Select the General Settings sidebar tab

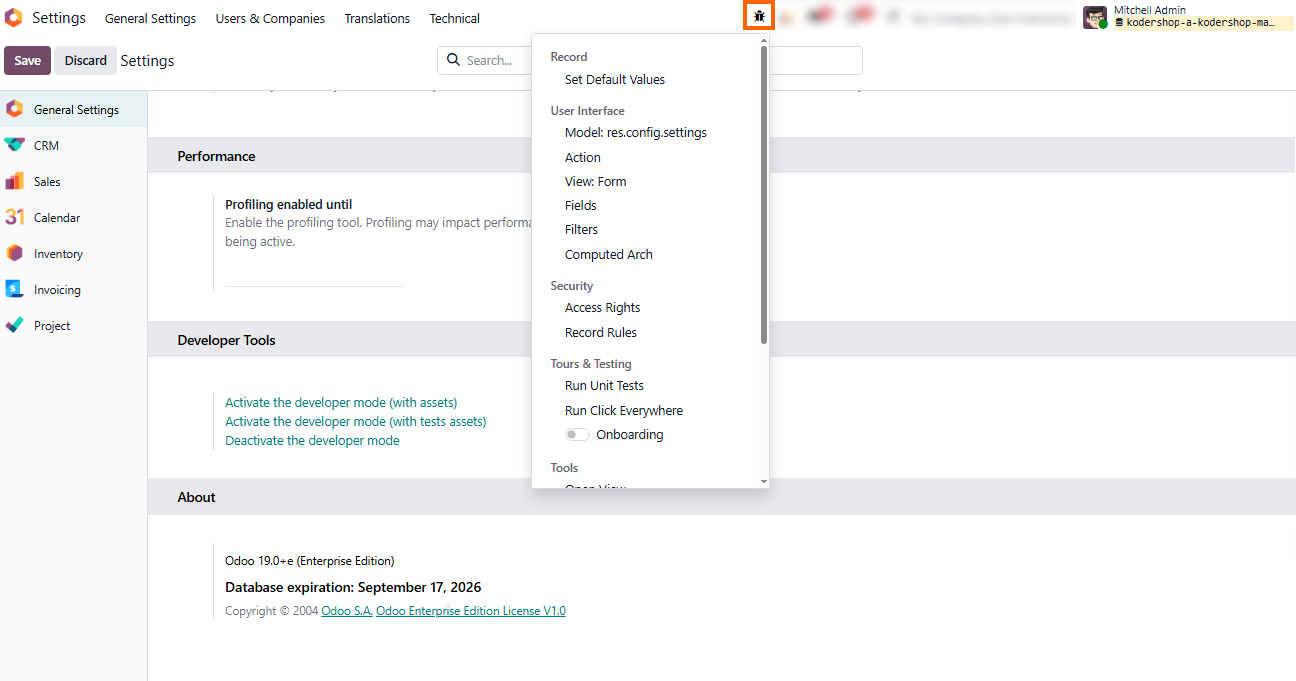(74, 110)
